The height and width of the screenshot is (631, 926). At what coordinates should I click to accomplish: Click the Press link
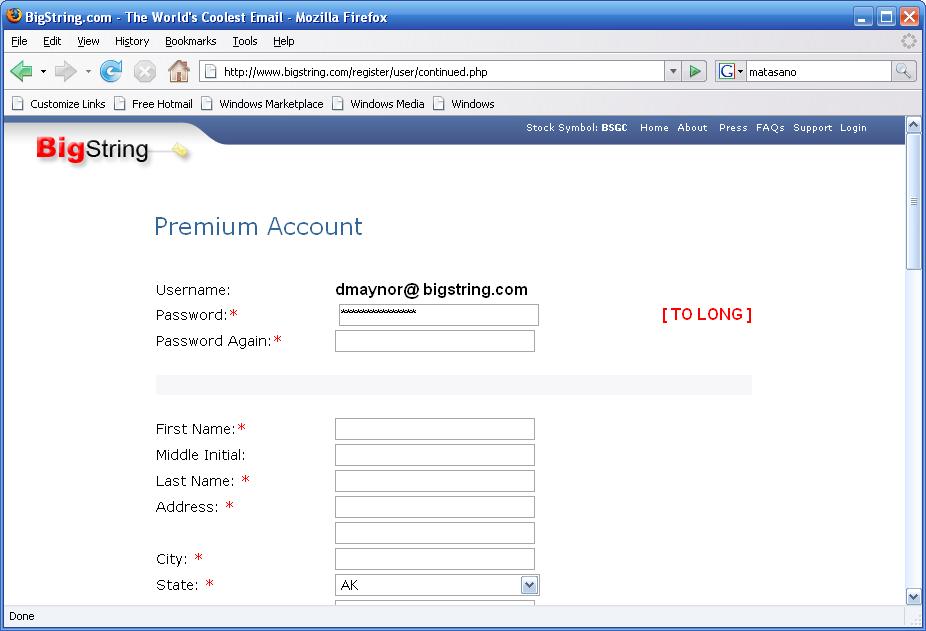[x=733, y=128]
